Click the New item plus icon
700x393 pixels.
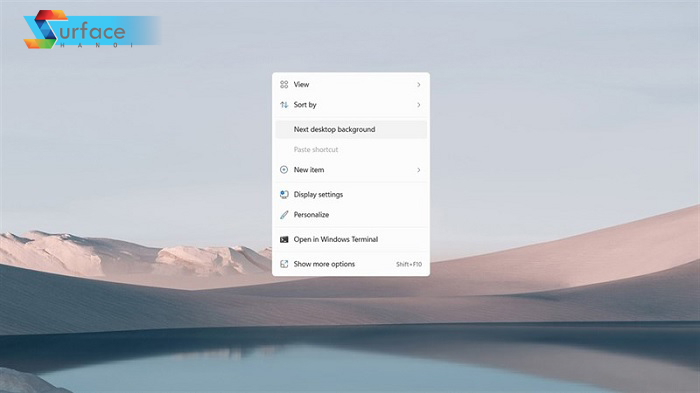coord(284,170)
